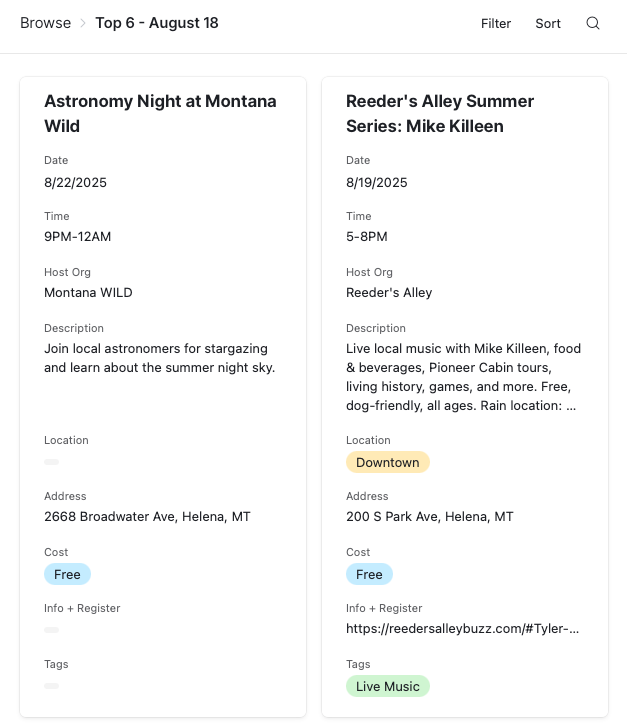
Task: Click the Top 6 - August 18 title
Action: click(157, 23)
